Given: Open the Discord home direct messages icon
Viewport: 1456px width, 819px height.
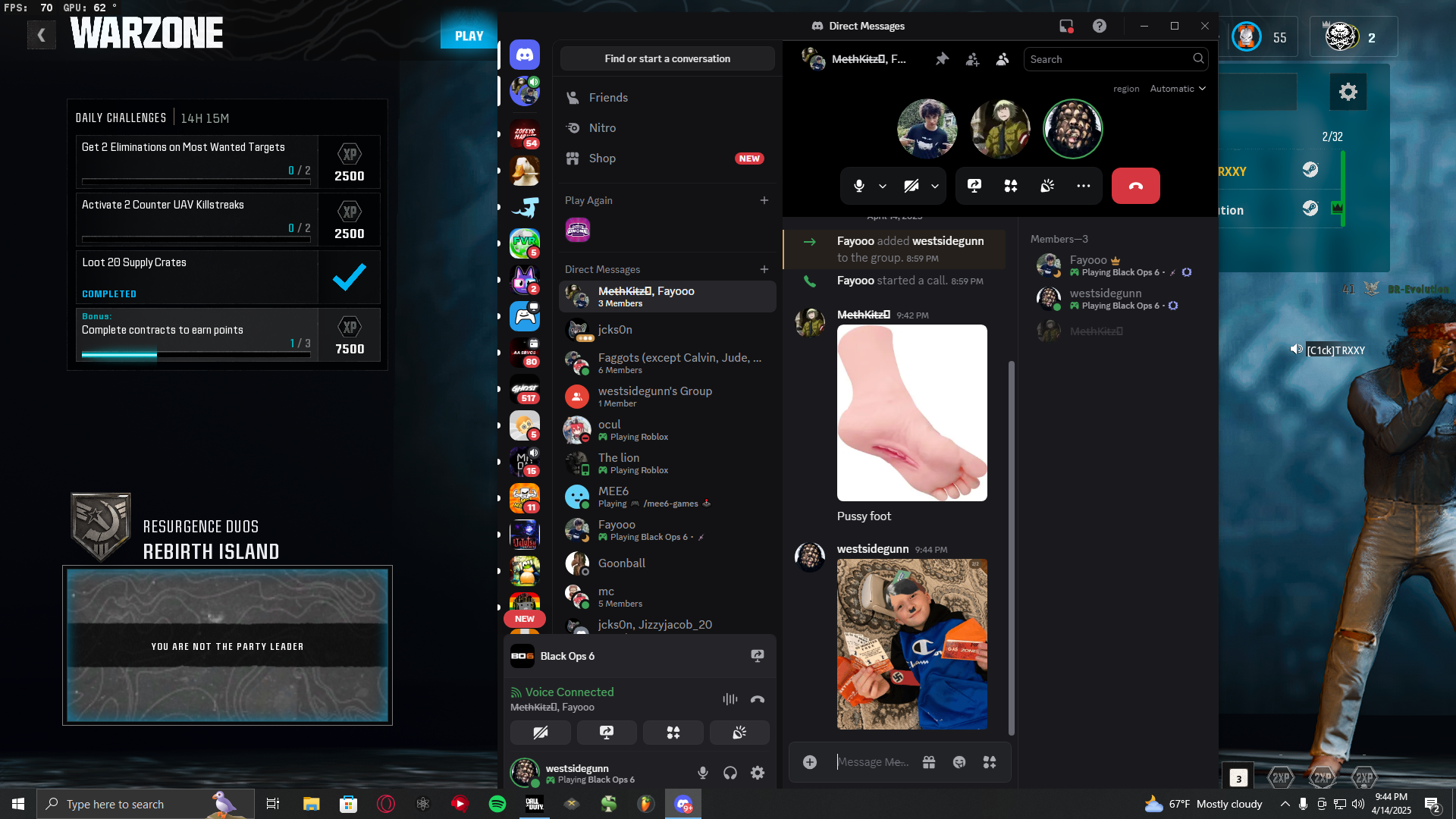Looking at the screenshot, I should coord(525,55).
